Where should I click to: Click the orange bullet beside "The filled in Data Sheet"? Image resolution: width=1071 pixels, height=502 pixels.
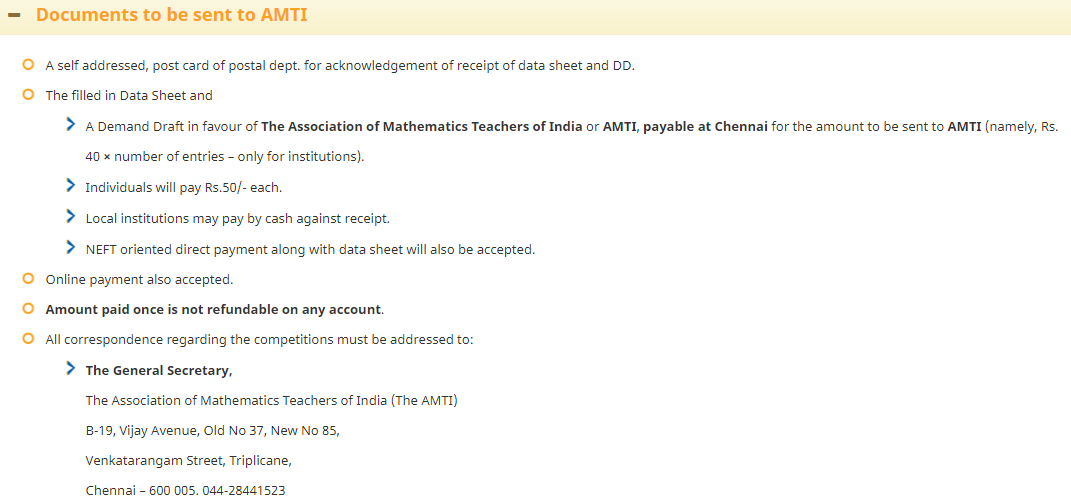pyautogui.click(x=28, y=95)
